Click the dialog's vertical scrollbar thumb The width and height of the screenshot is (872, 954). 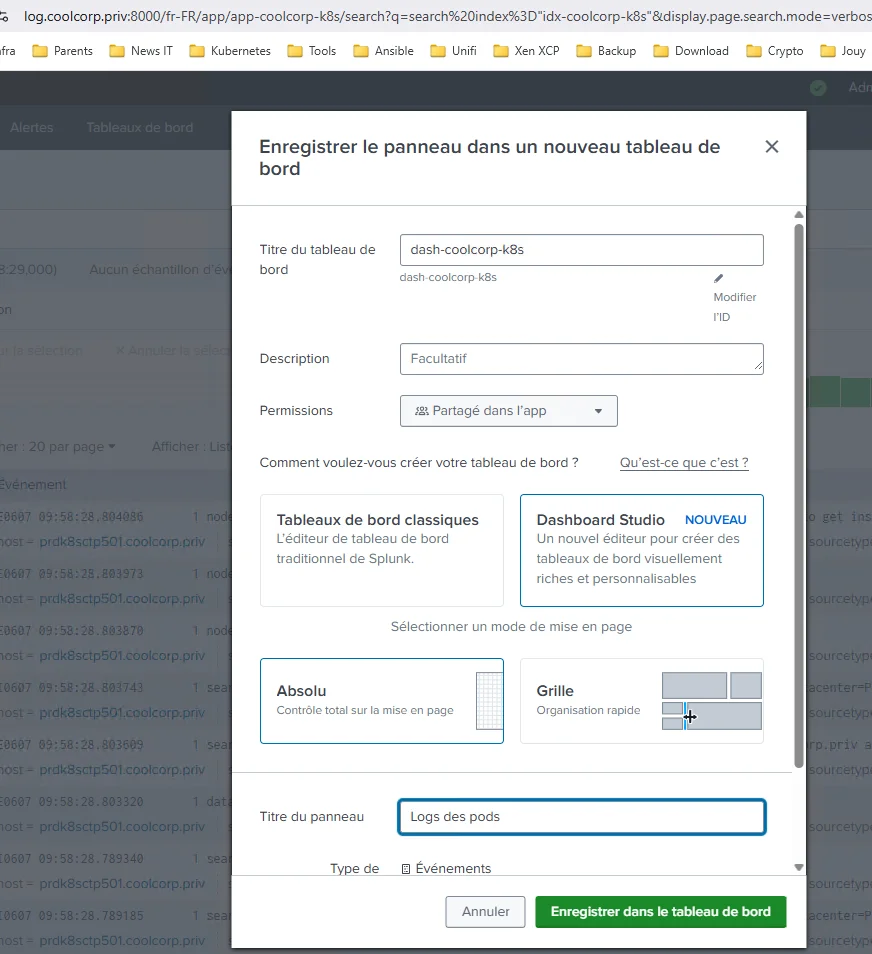799,496
